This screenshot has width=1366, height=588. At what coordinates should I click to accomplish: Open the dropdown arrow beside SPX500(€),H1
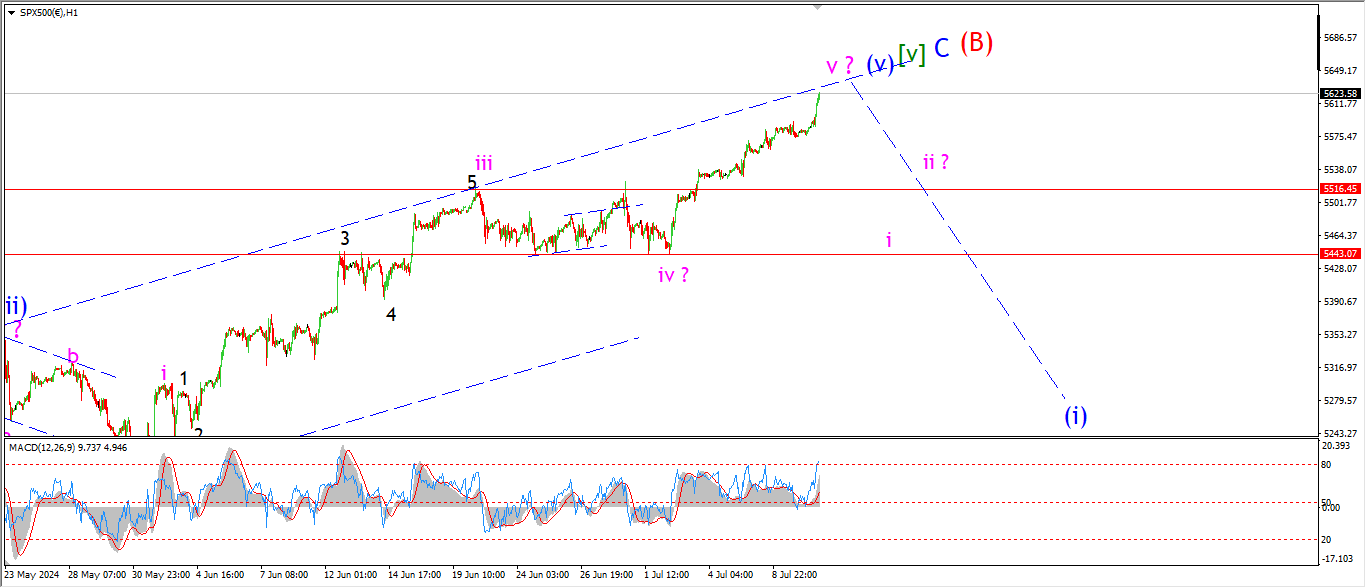pyautogui.click(x=11, y=12)
